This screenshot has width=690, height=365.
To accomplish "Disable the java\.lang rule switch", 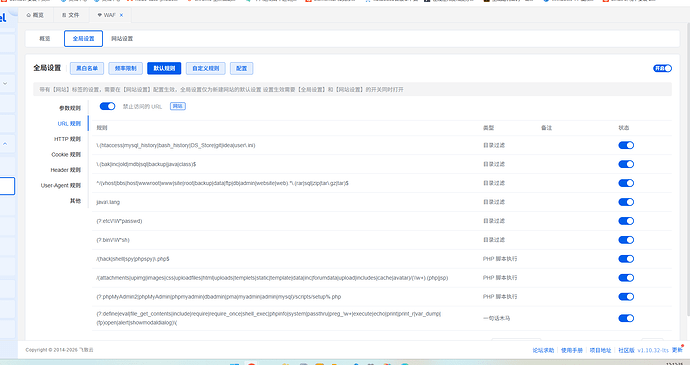I will pyautogui.click(x=626, y=202).
